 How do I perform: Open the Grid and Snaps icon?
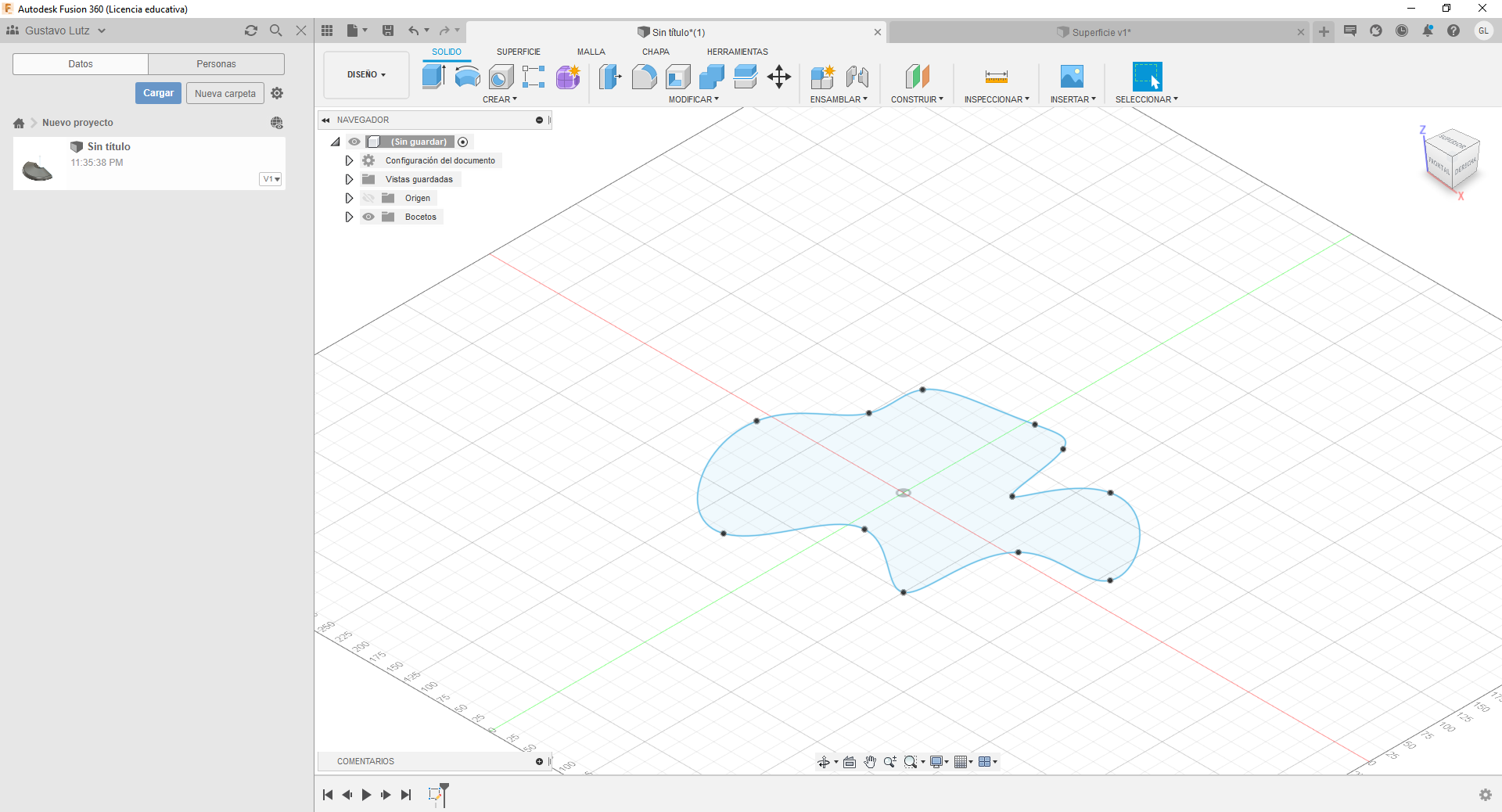[961, 762]
